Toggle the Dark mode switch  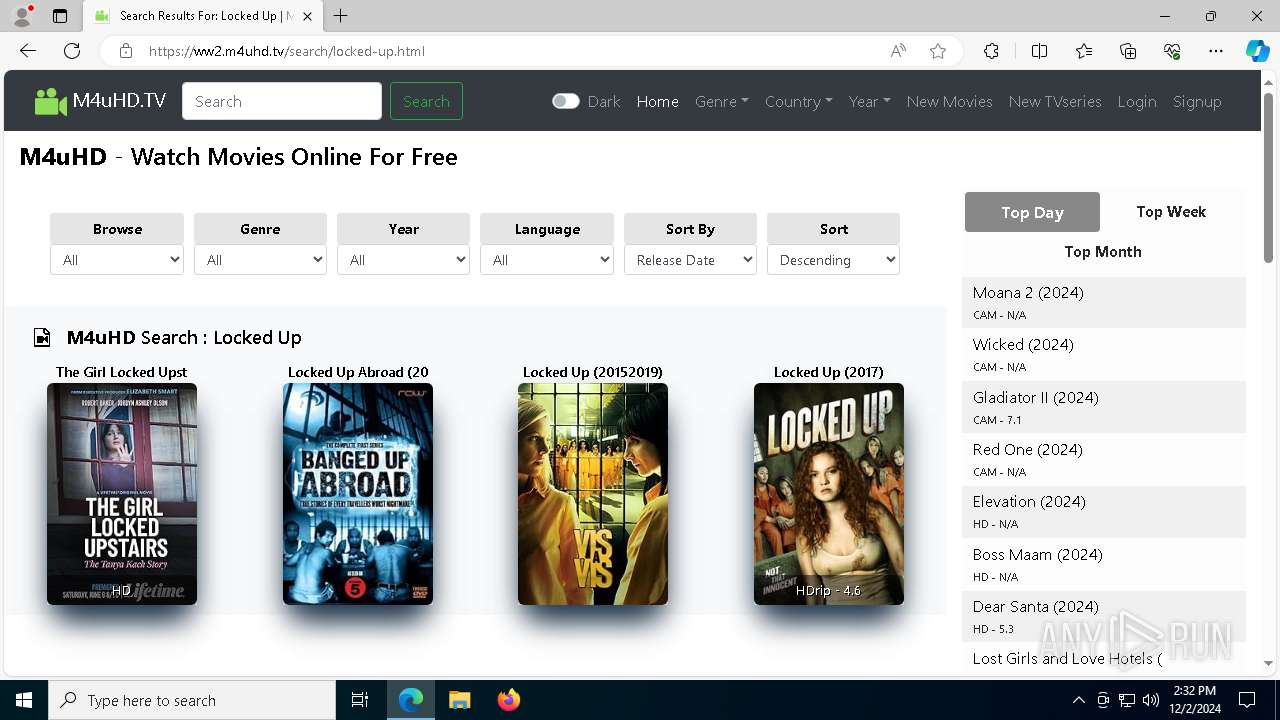[x=566, y=101]
